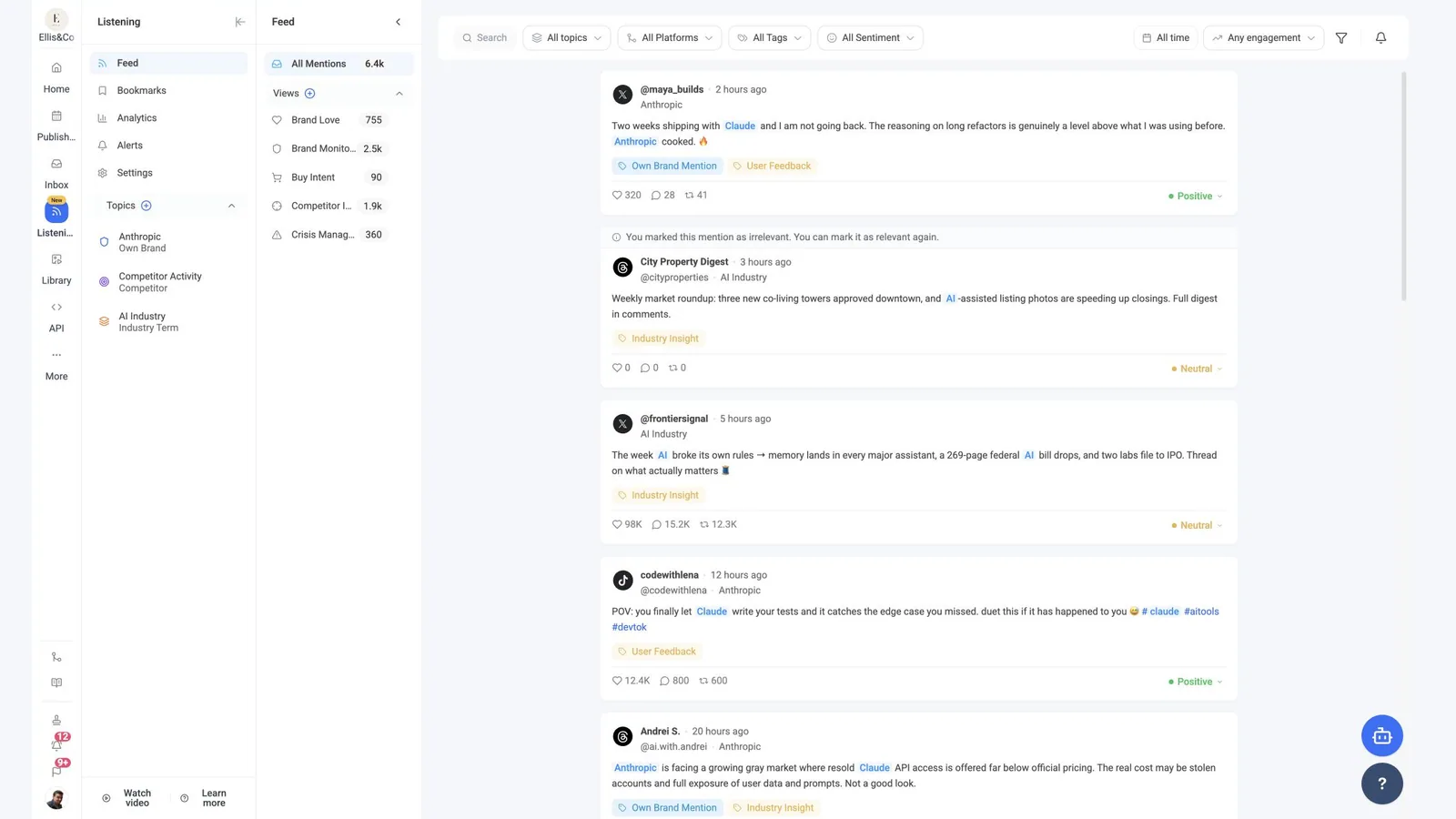Select the All Mentions feed
The image size is (1456, 819).
339,64
